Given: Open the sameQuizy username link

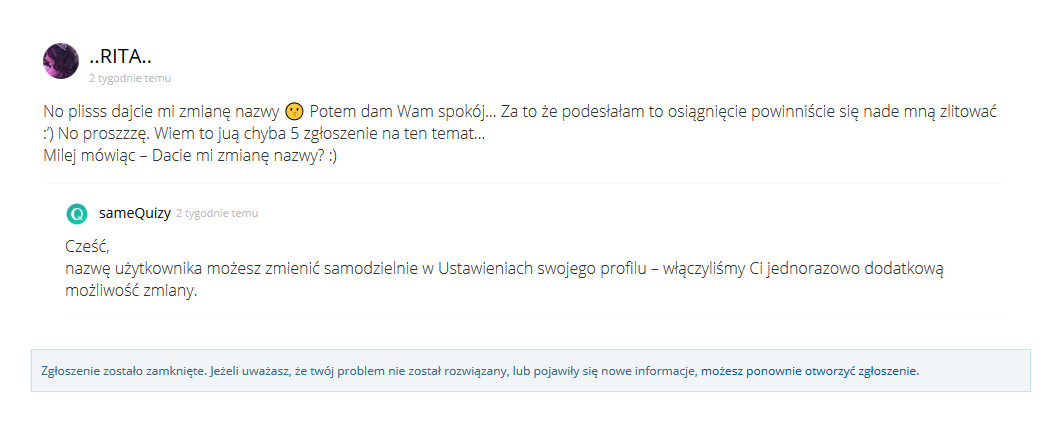Looking at the screenshot, I should tap(135, 213).
